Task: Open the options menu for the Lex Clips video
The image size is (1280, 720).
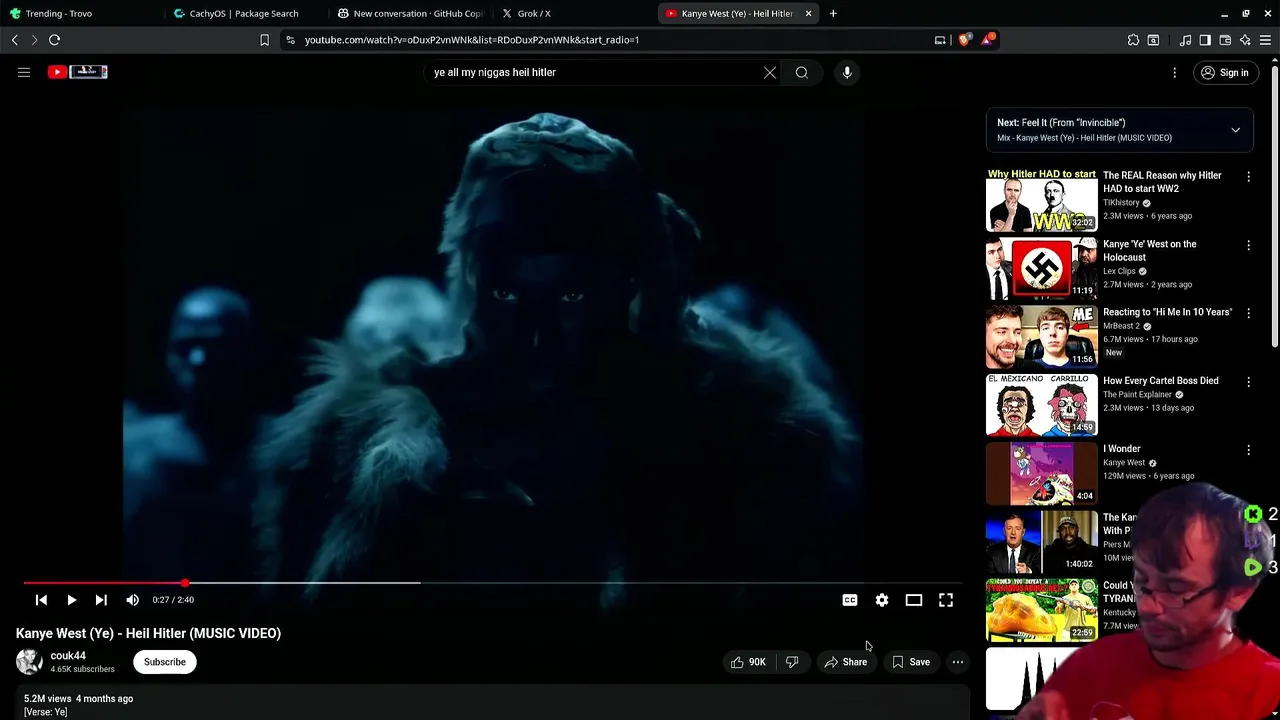Action: [1248, 245]
